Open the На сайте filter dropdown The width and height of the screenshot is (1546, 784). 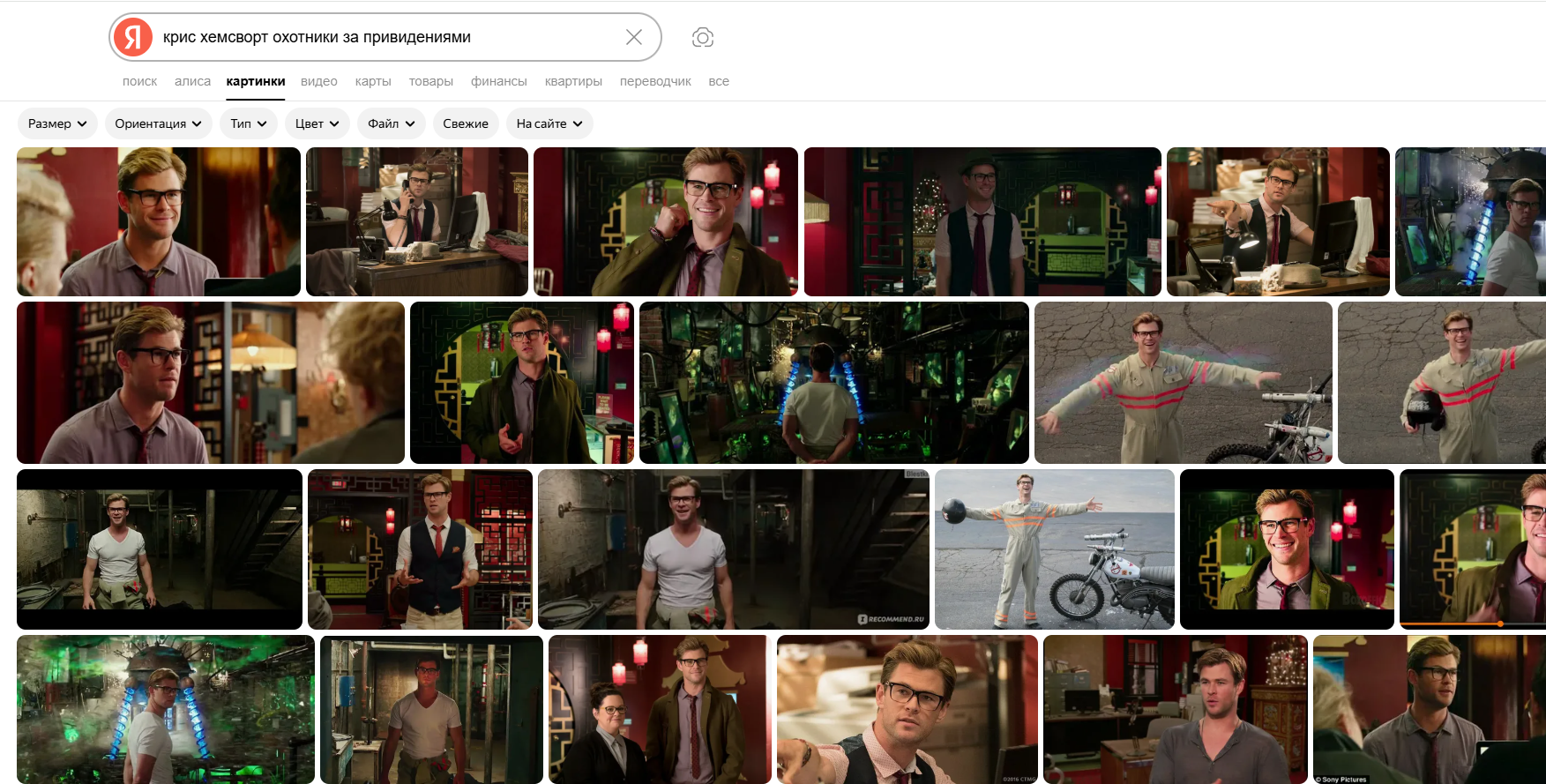click(x=549, y=123)
